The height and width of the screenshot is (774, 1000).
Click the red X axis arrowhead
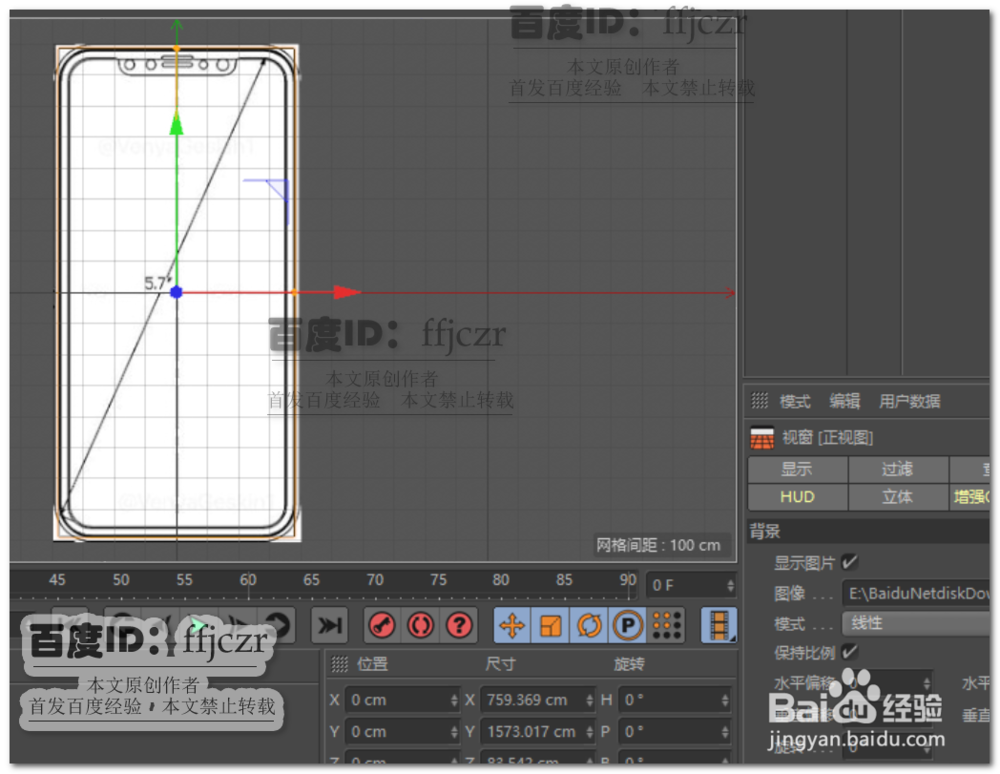[347, 292]
